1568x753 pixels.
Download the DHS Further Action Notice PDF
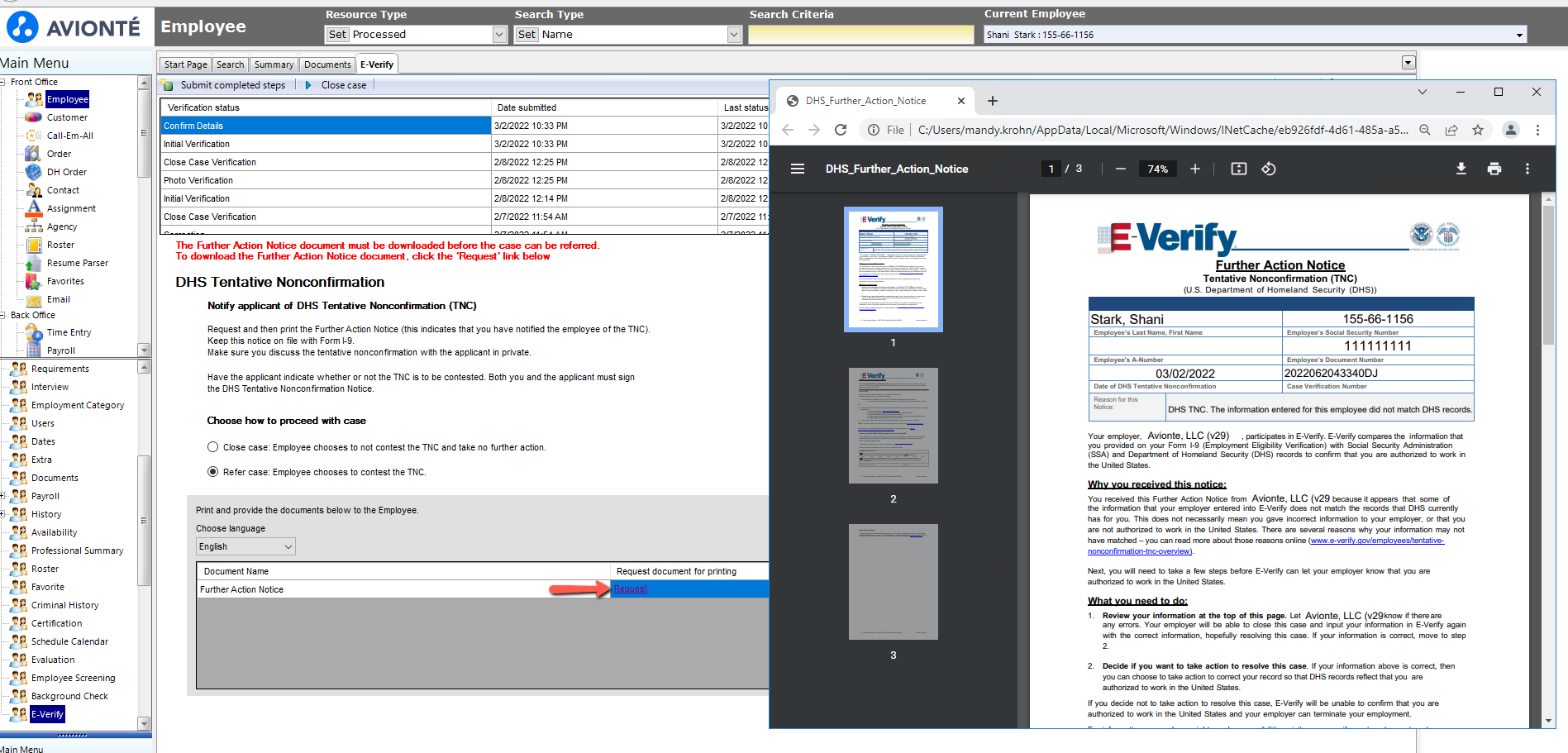click(1461, 169)
